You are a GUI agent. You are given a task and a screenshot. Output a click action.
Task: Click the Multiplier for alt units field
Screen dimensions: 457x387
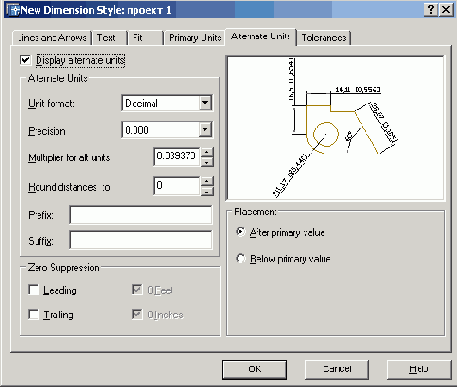177,157
